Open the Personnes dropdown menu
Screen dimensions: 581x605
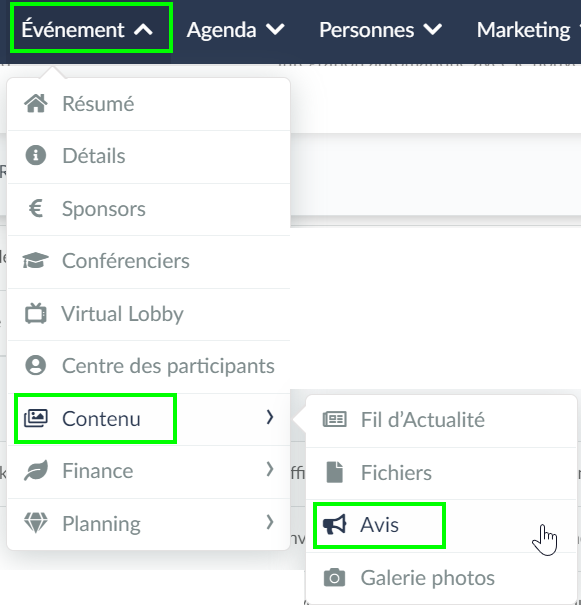tap(380, 30)
